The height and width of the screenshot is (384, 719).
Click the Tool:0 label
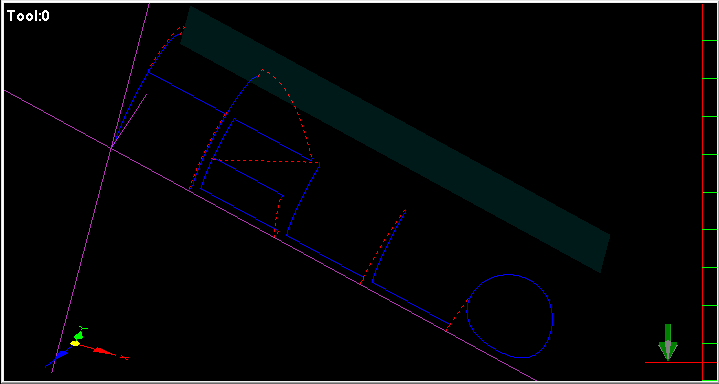pos(28,17)
